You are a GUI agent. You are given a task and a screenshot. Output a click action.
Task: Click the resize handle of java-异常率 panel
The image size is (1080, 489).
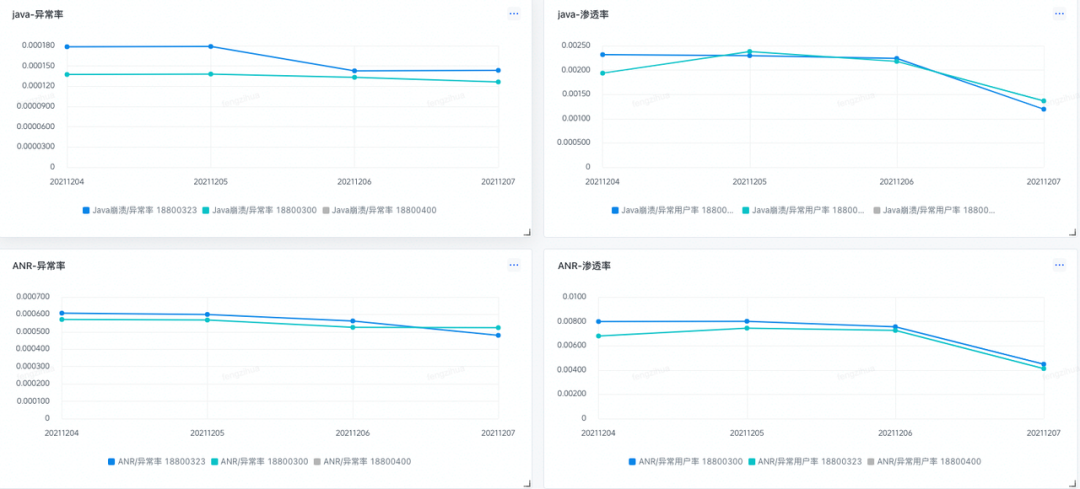point(525,231)
